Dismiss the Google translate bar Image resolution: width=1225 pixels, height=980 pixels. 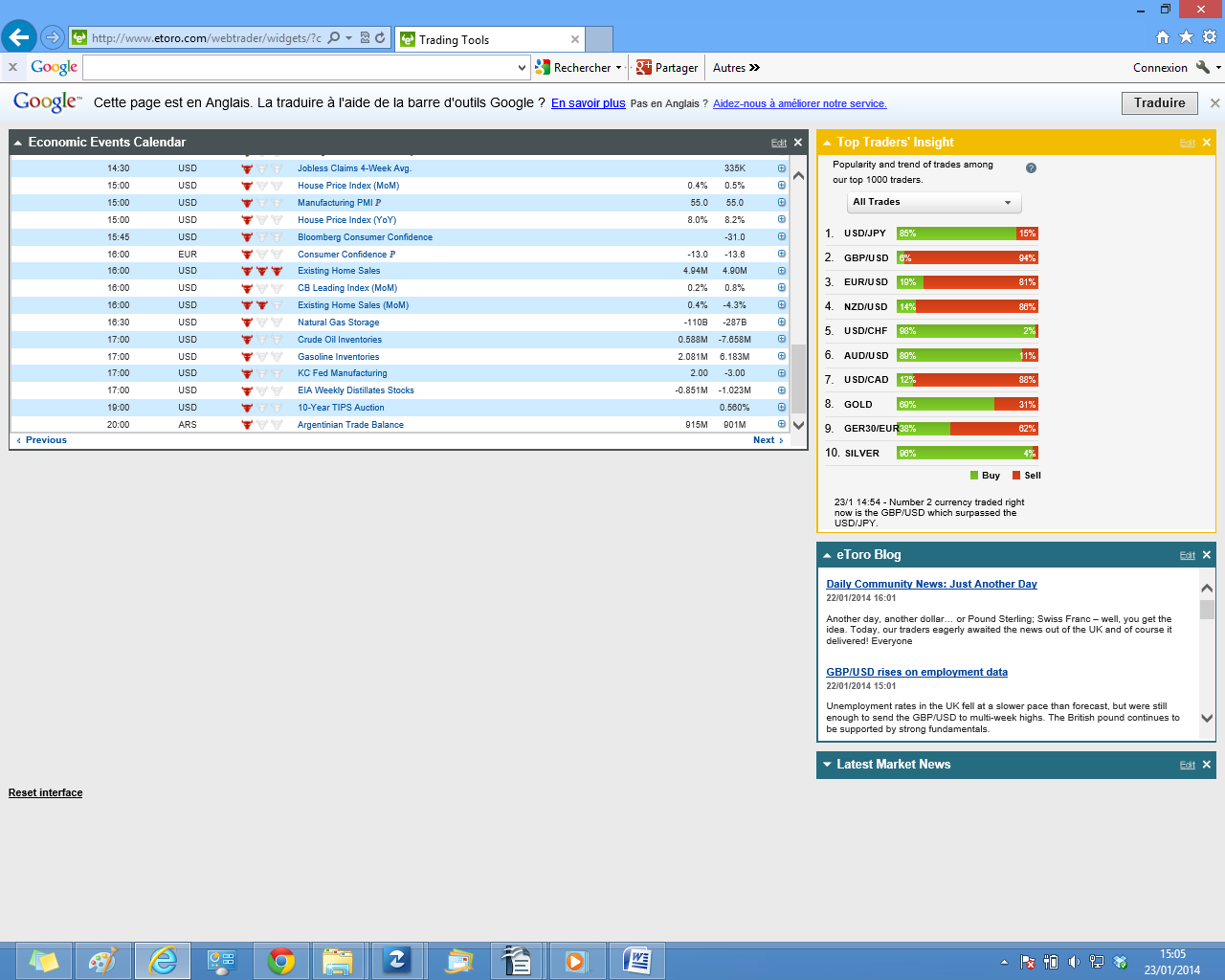pyautogui.click(x=1214, y=102)
